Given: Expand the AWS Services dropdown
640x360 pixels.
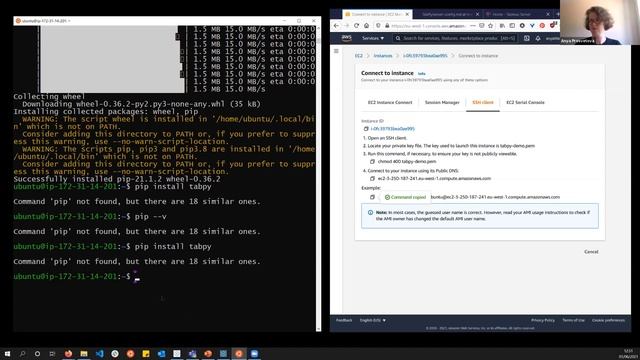Looking at the screenshot, I should pos(373,38).
